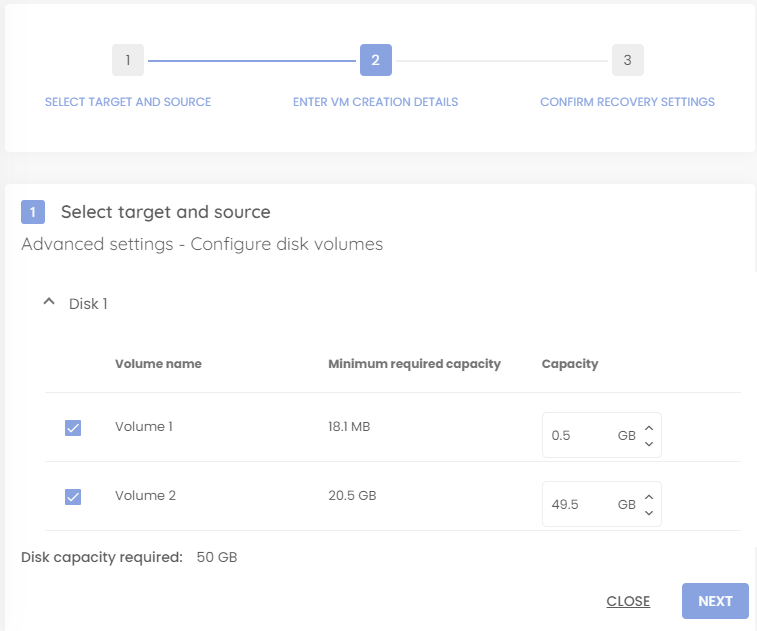Screen dimensions: 757x631
Task: Select the Volume 1 name text
Action: [x=143, y=427]
